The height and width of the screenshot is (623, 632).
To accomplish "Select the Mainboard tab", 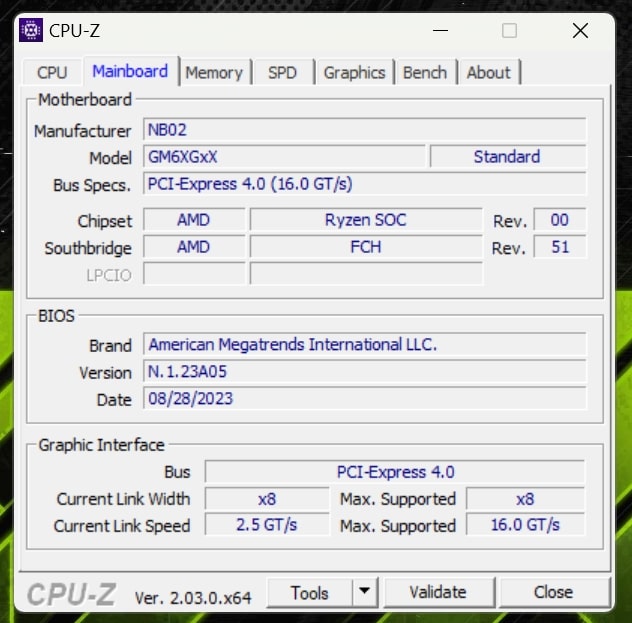I will pyautogui.click(x=130, y=71).
